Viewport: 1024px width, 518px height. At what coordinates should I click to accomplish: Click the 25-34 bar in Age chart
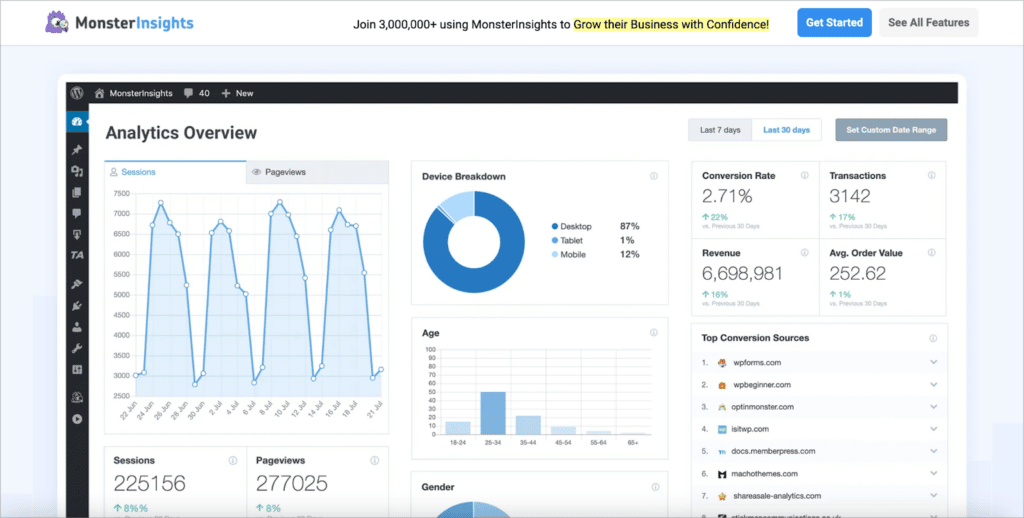click(493, 413)
